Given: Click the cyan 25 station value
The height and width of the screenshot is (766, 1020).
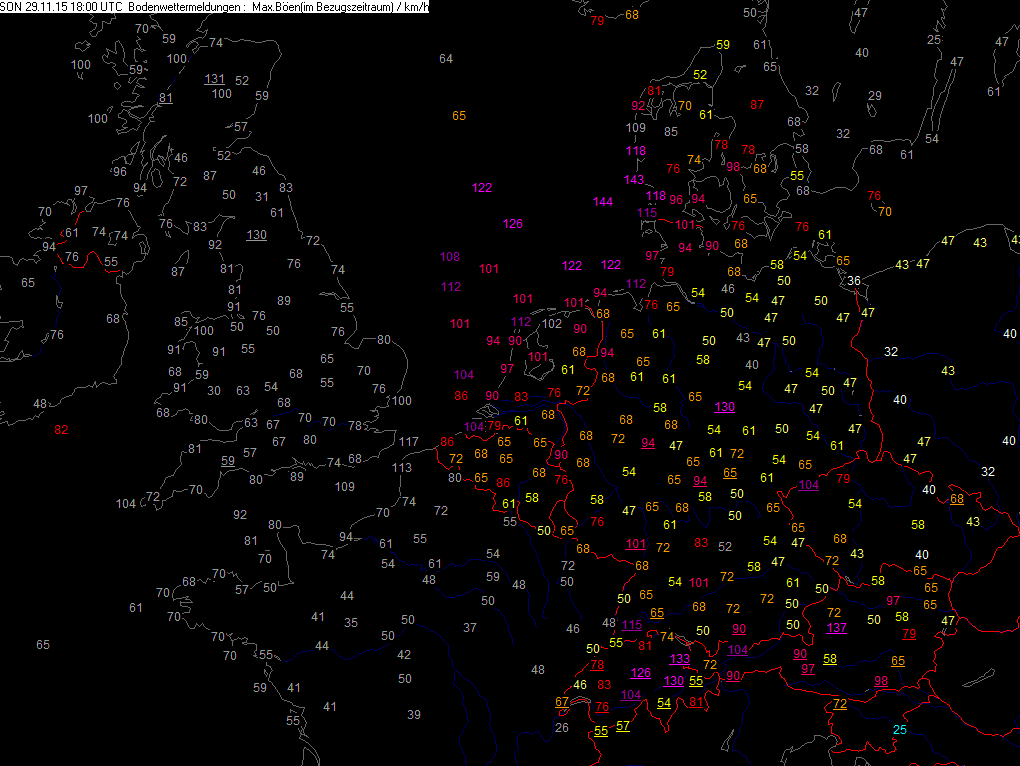Looking at the screenshot, I should tap(900, 731).
